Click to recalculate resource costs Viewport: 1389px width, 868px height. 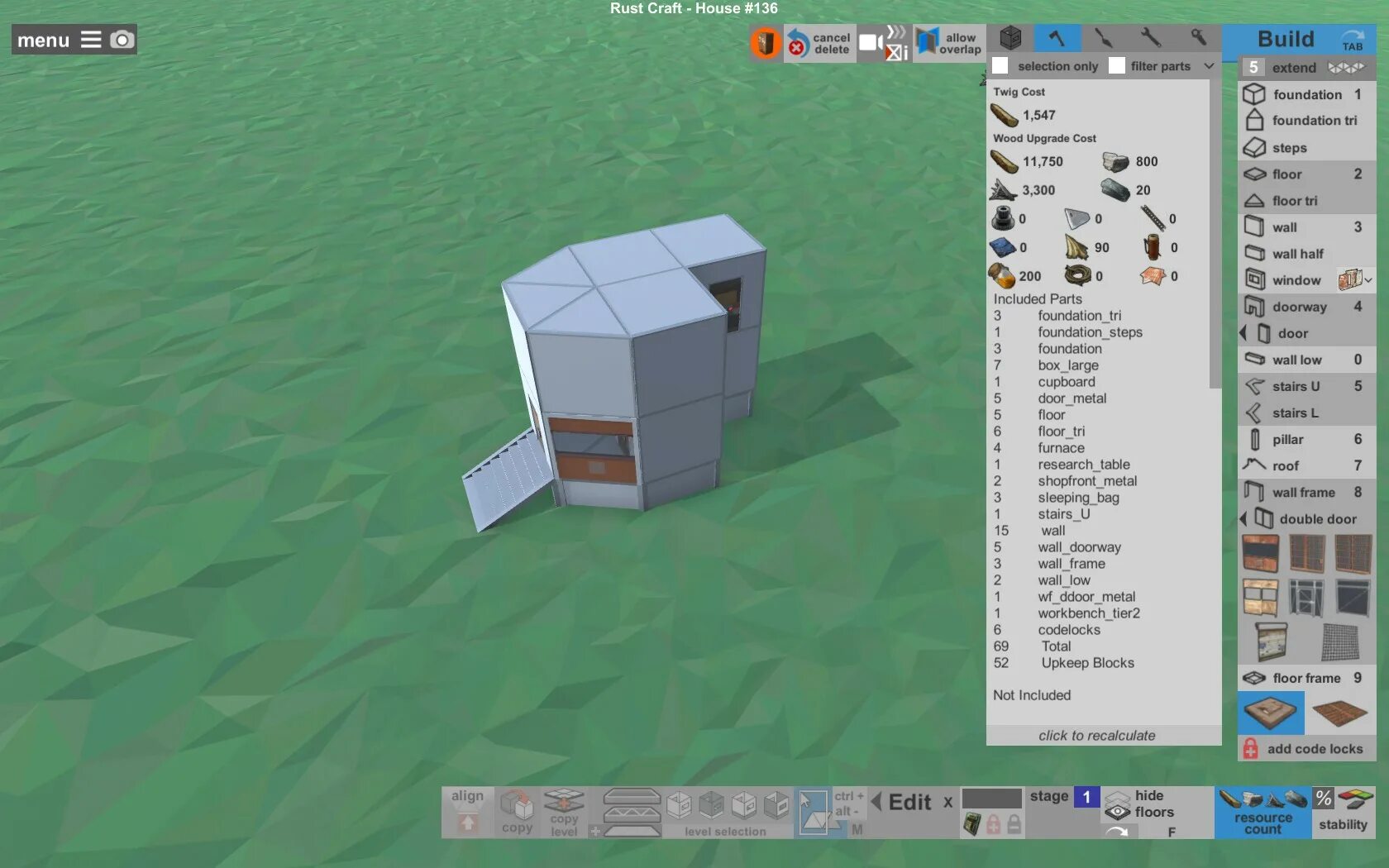[x=1097, y=736]
